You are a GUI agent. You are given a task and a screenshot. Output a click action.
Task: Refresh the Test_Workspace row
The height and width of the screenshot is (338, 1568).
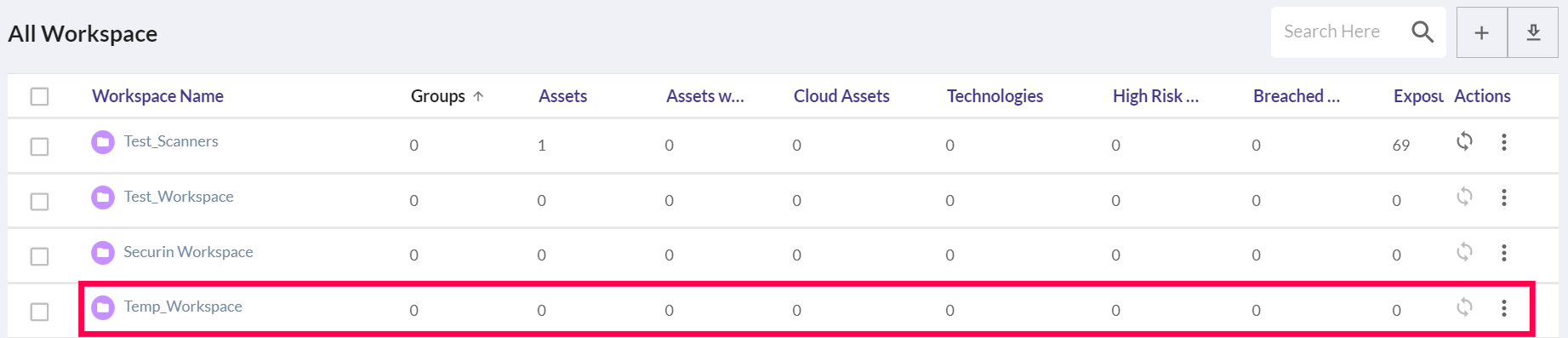coord(1464,197)
